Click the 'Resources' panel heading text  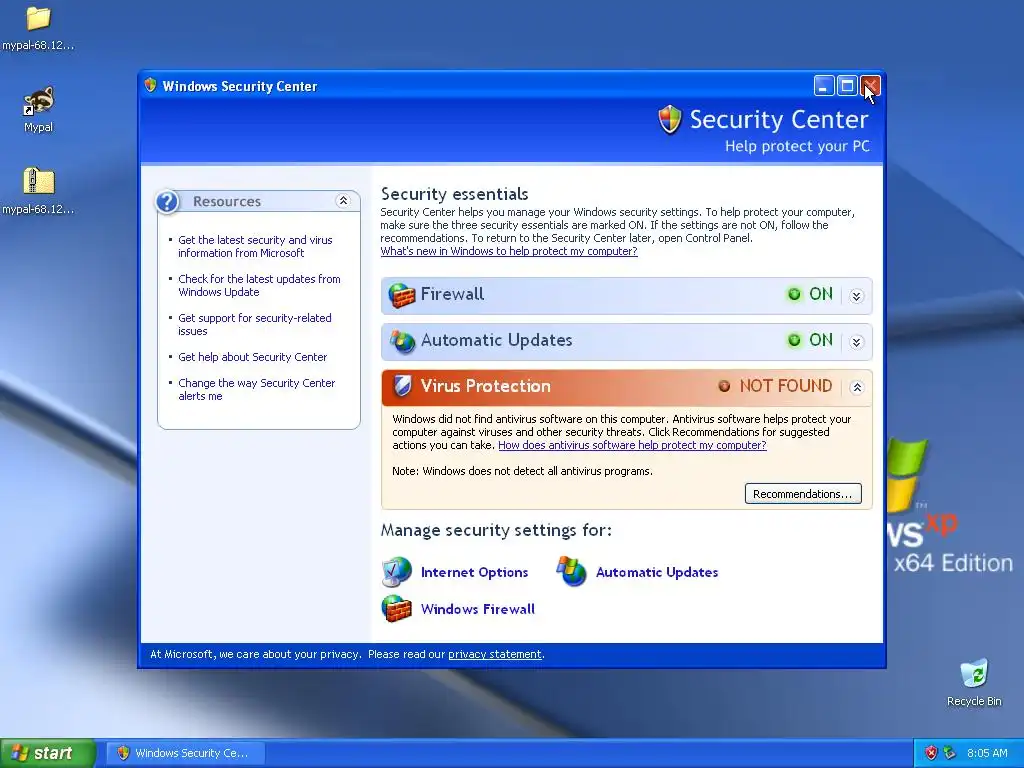pos(227,201)
